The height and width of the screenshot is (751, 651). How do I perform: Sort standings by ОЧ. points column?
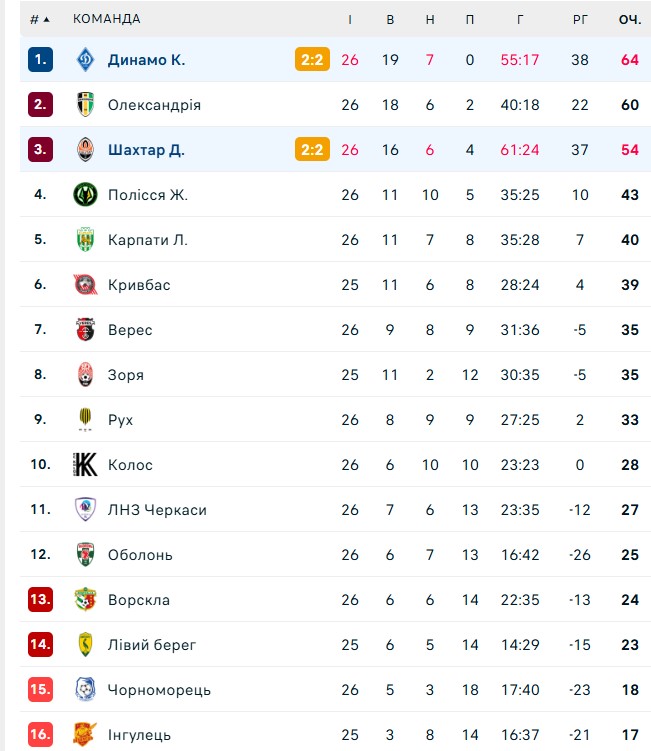pos(629,19)
